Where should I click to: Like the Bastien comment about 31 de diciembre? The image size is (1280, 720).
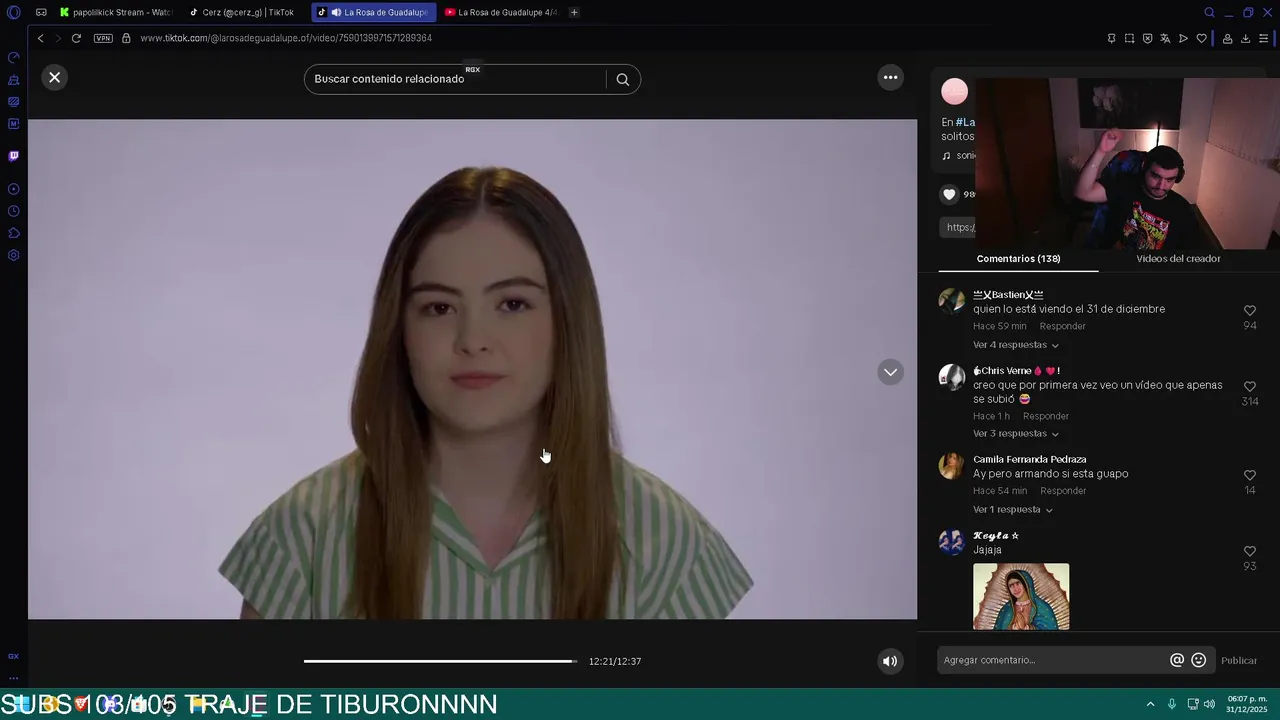(1250, 311)
